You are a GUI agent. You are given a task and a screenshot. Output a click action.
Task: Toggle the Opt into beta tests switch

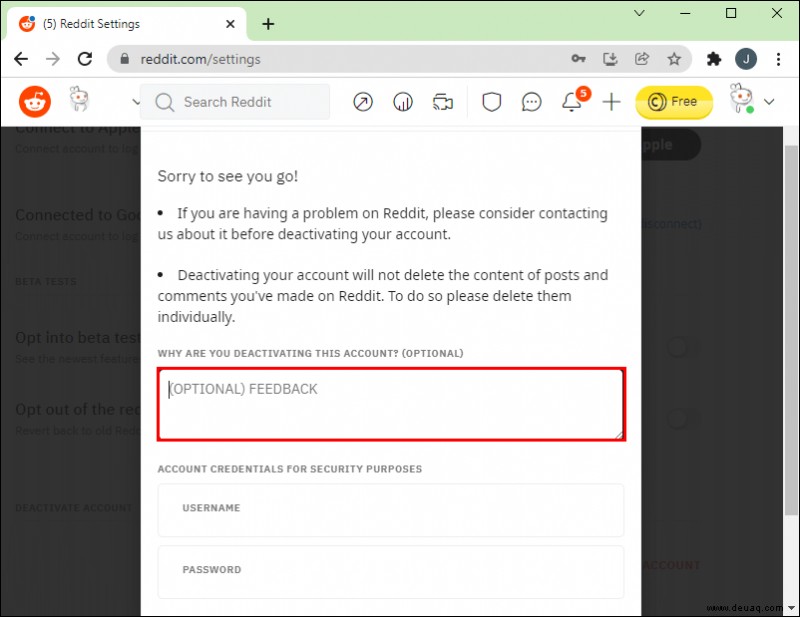[682, 348]
